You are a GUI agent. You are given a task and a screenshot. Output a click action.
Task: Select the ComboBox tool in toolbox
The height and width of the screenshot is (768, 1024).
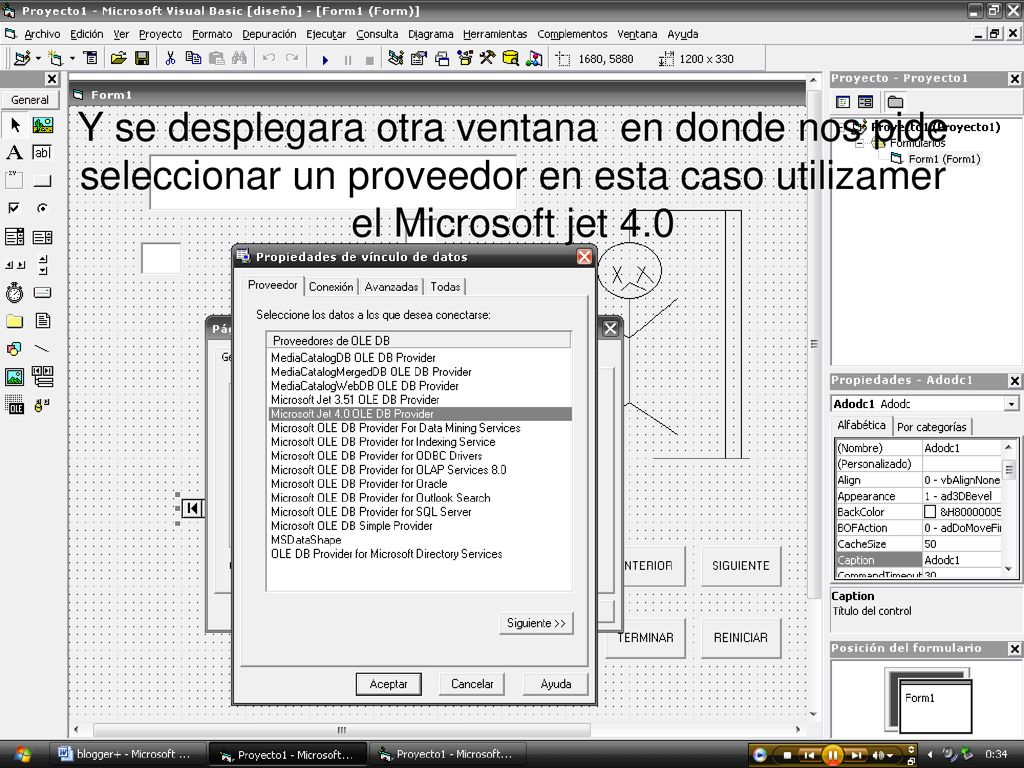[x=14, y=236]
